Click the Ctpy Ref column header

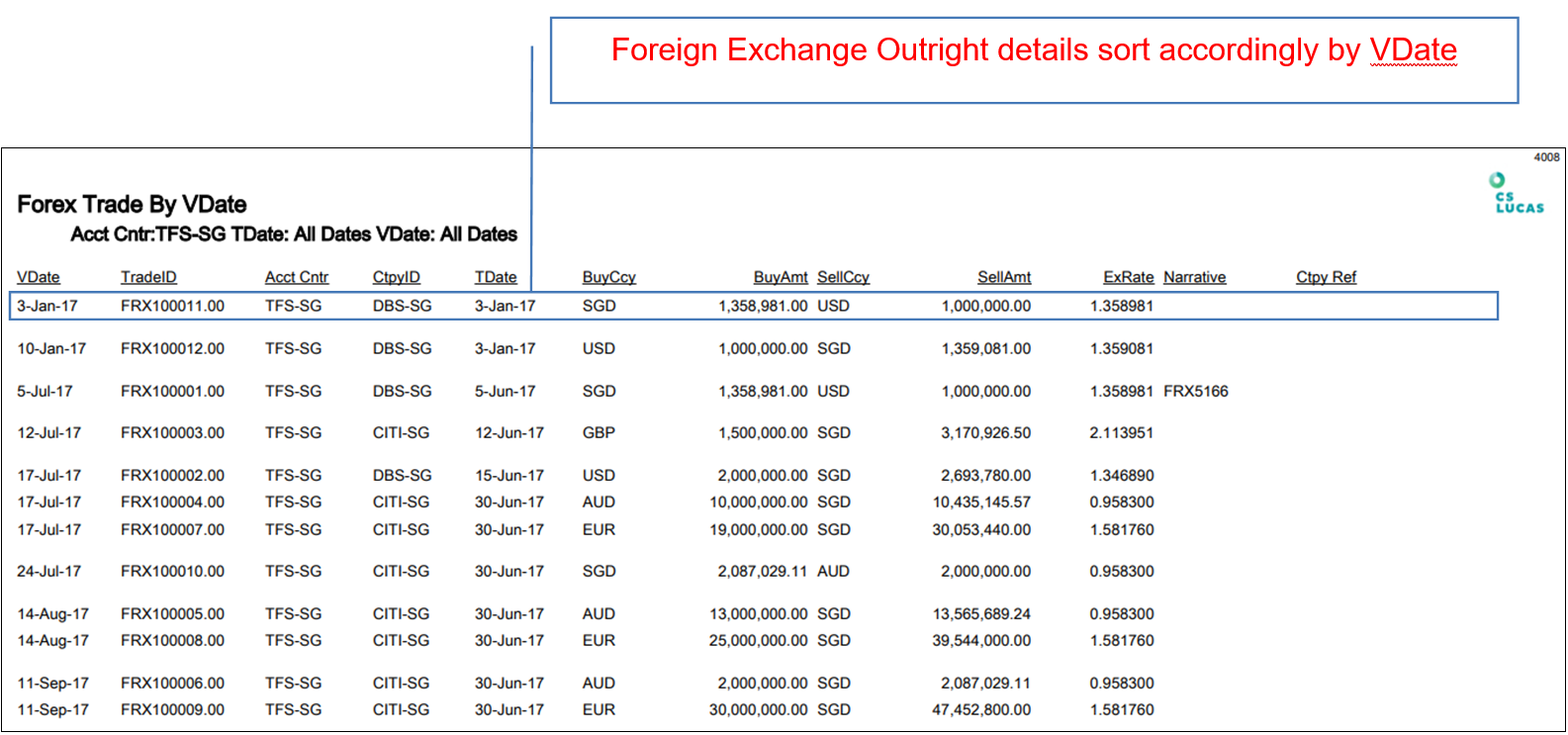tap(1326, 277)
